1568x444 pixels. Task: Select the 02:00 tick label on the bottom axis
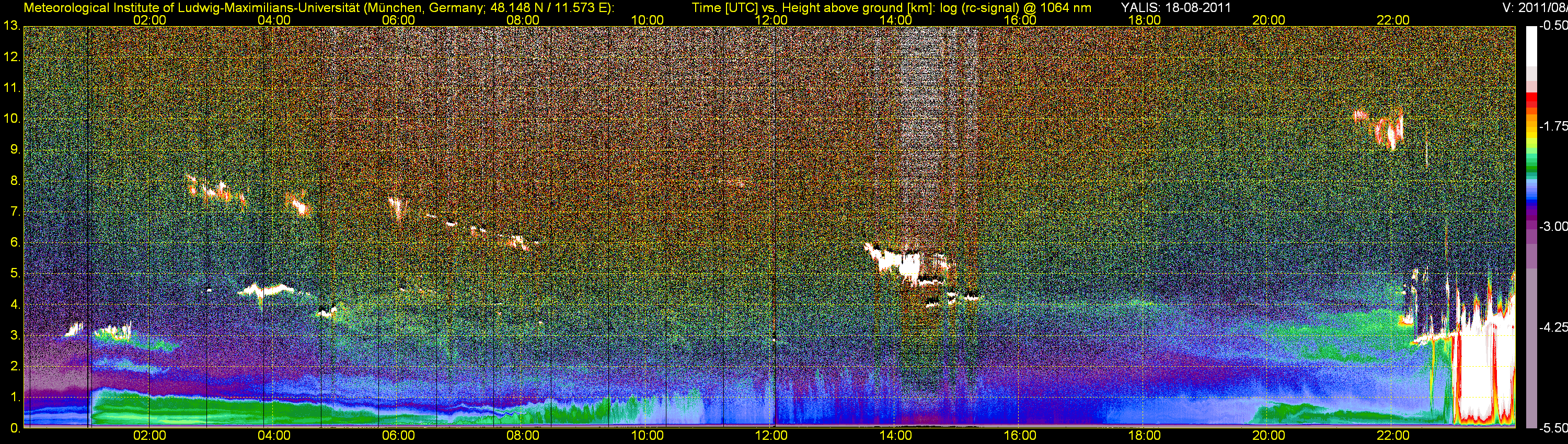point(149,436)
